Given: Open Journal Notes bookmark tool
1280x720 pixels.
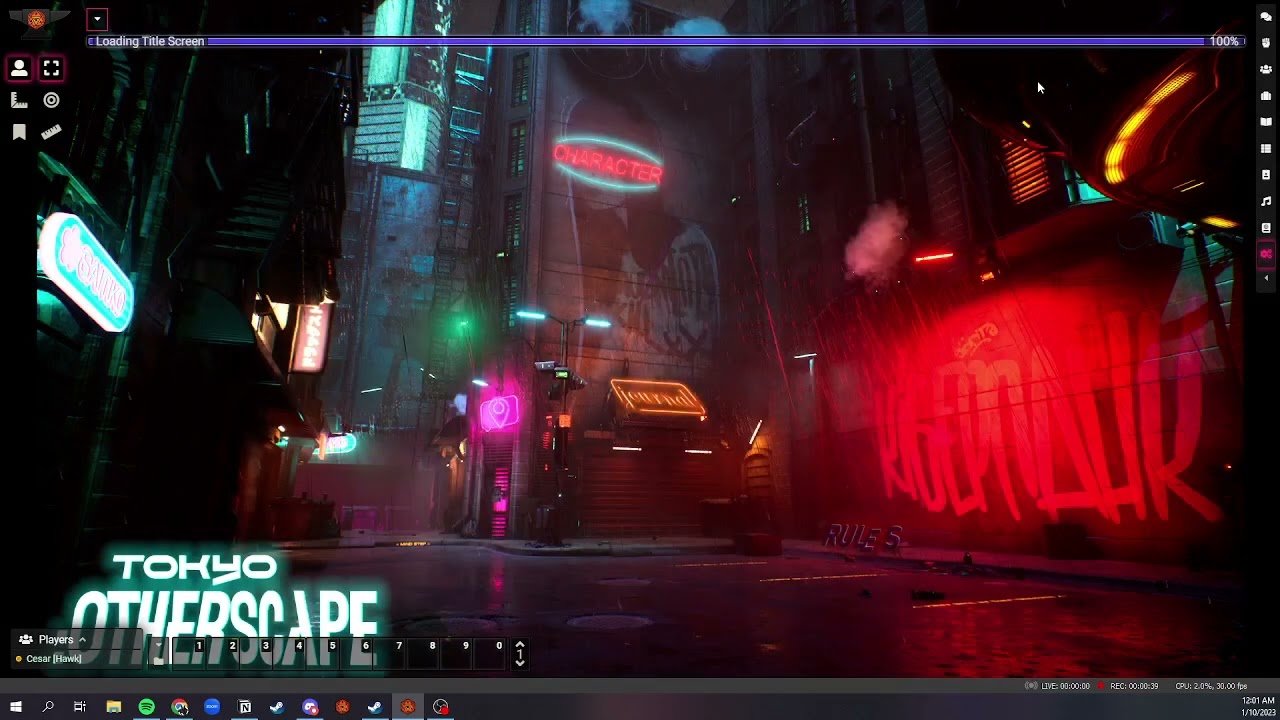Looking at the screenshot, I should [19, 132].
